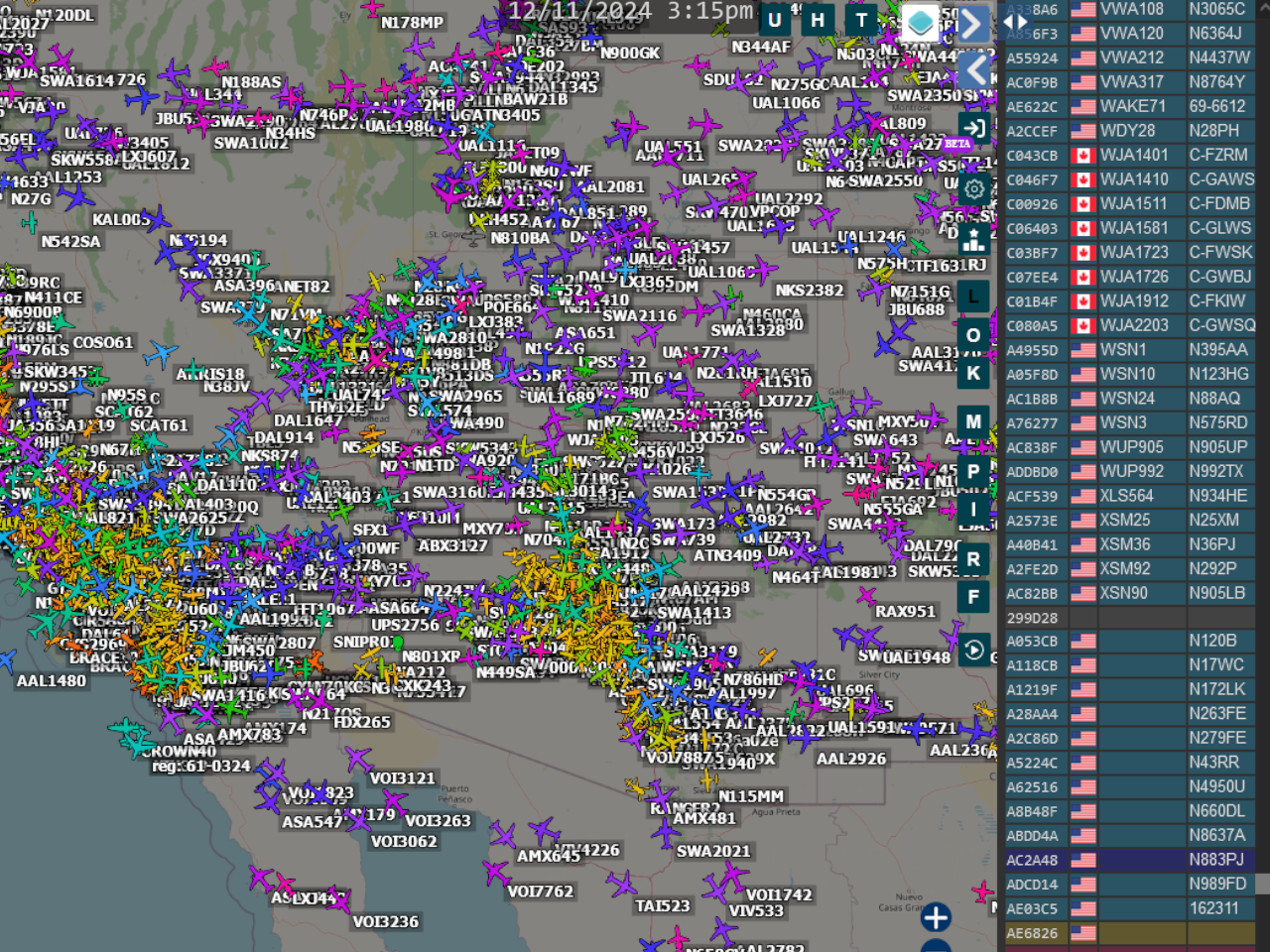The height and width of the screenshot is (952, 1270).
Task: Click the date and time display
Action: pos(630,12)
